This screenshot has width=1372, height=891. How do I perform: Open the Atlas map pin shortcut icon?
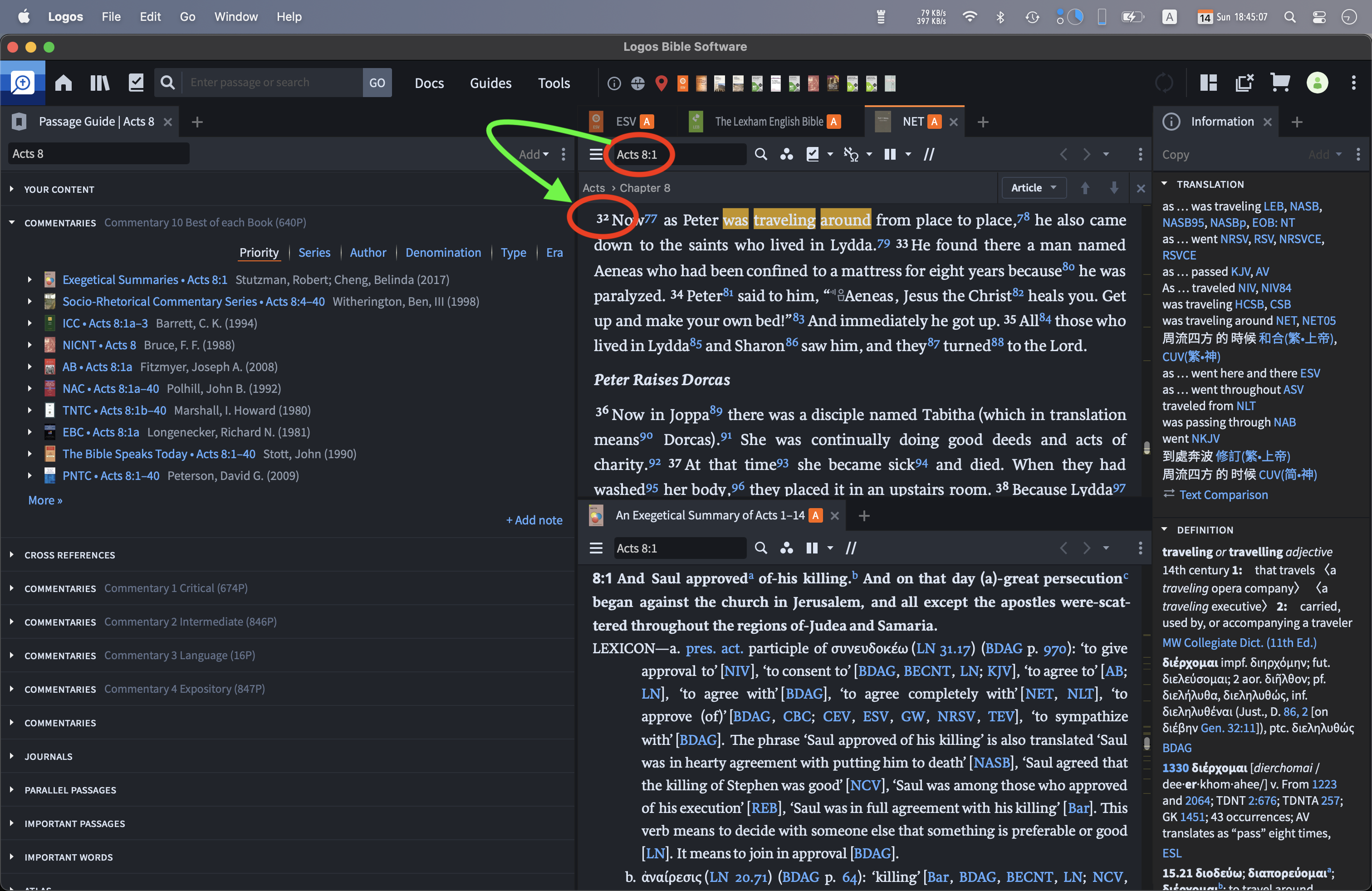(x=661, y=83)
